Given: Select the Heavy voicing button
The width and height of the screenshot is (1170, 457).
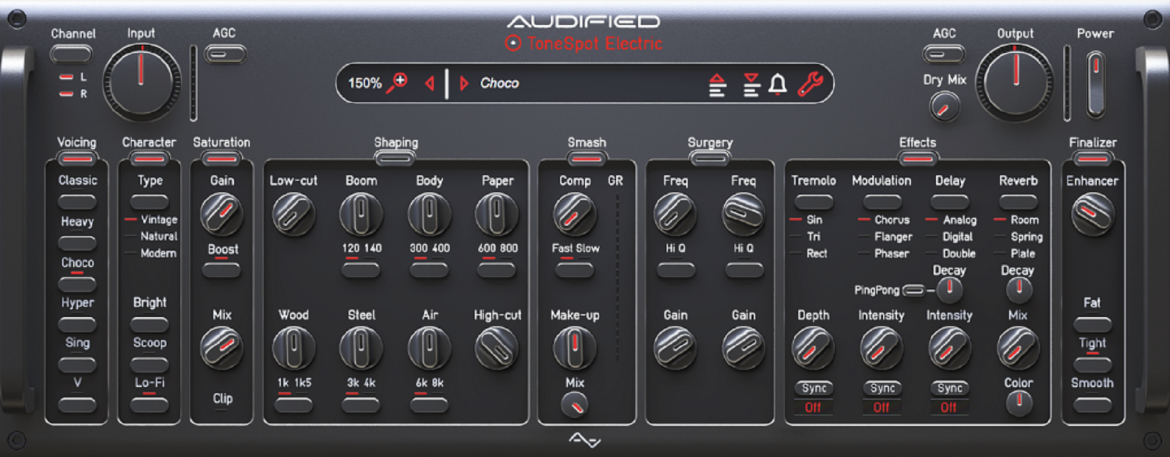Looking at the screenshot, I should click(78, 243).
